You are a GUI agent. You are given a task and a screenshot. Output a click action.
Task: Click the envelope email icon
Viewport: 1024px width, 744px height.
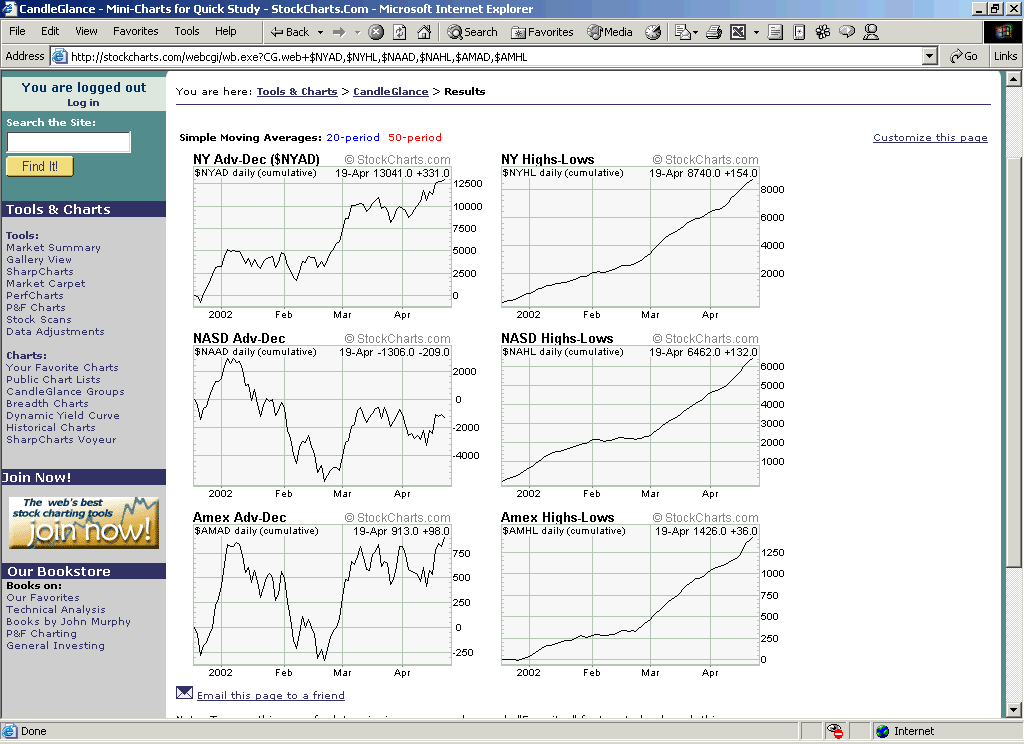(x=184, y=693)
